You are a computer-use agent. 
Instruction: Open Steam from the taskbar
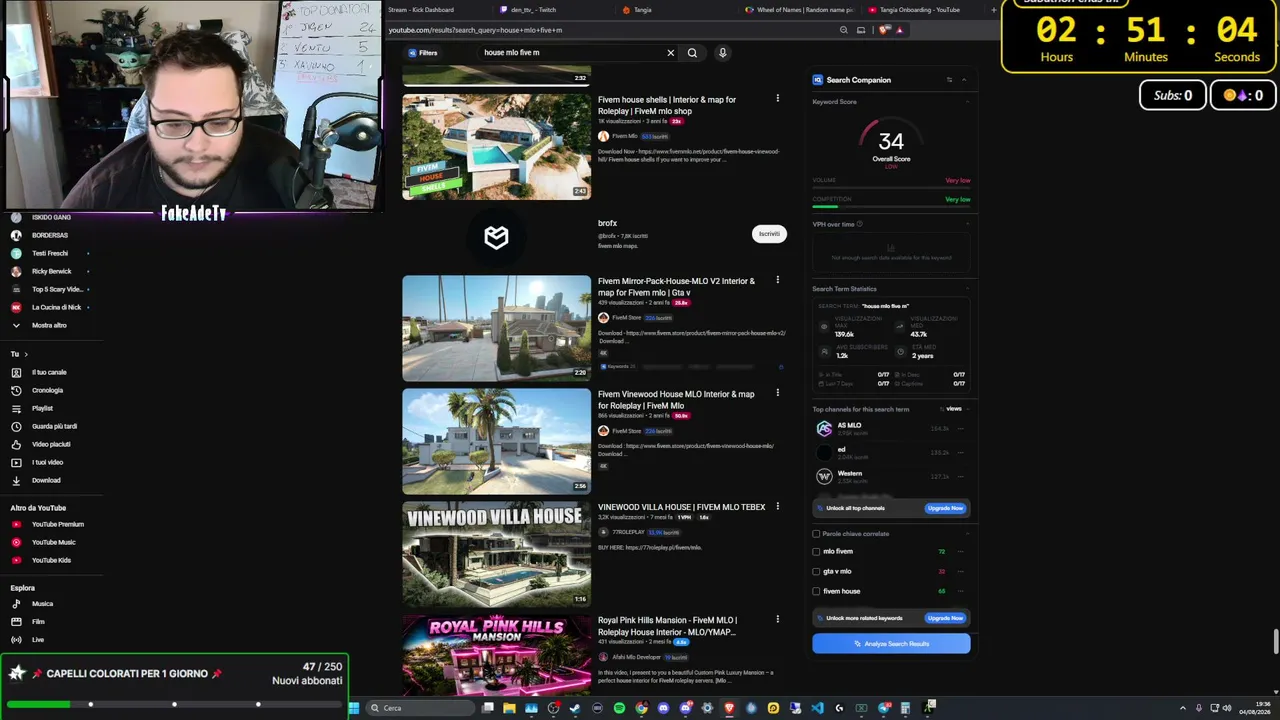click(x=575, y=708)
